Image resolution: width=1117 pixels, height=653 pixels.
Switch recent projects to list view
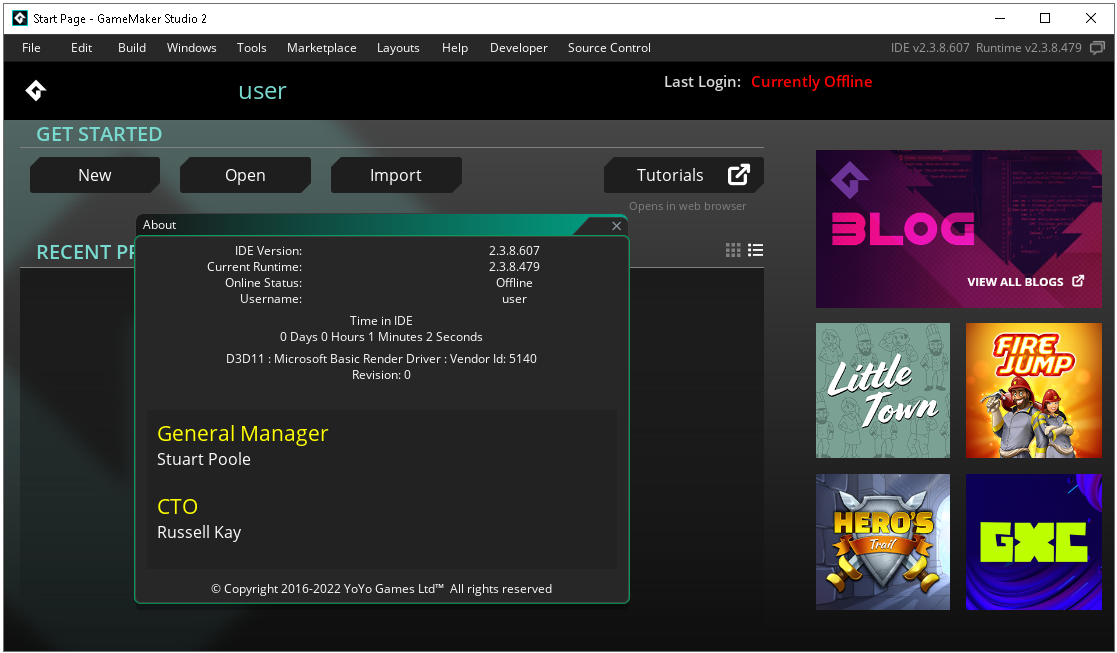[x=756, y=250]
